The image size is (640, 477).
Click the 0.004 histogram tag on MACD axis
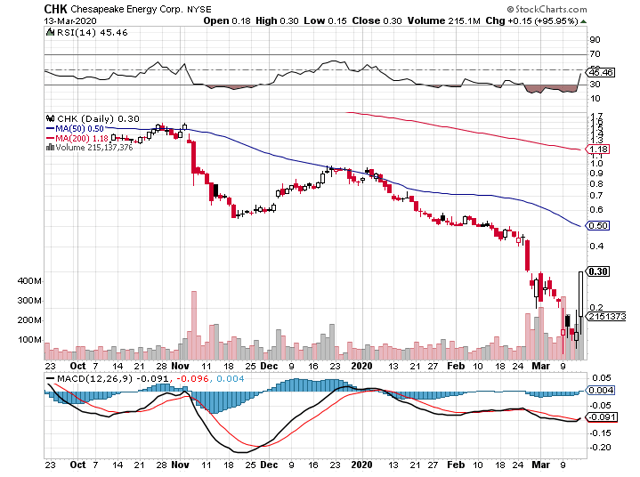pos(600,390)
